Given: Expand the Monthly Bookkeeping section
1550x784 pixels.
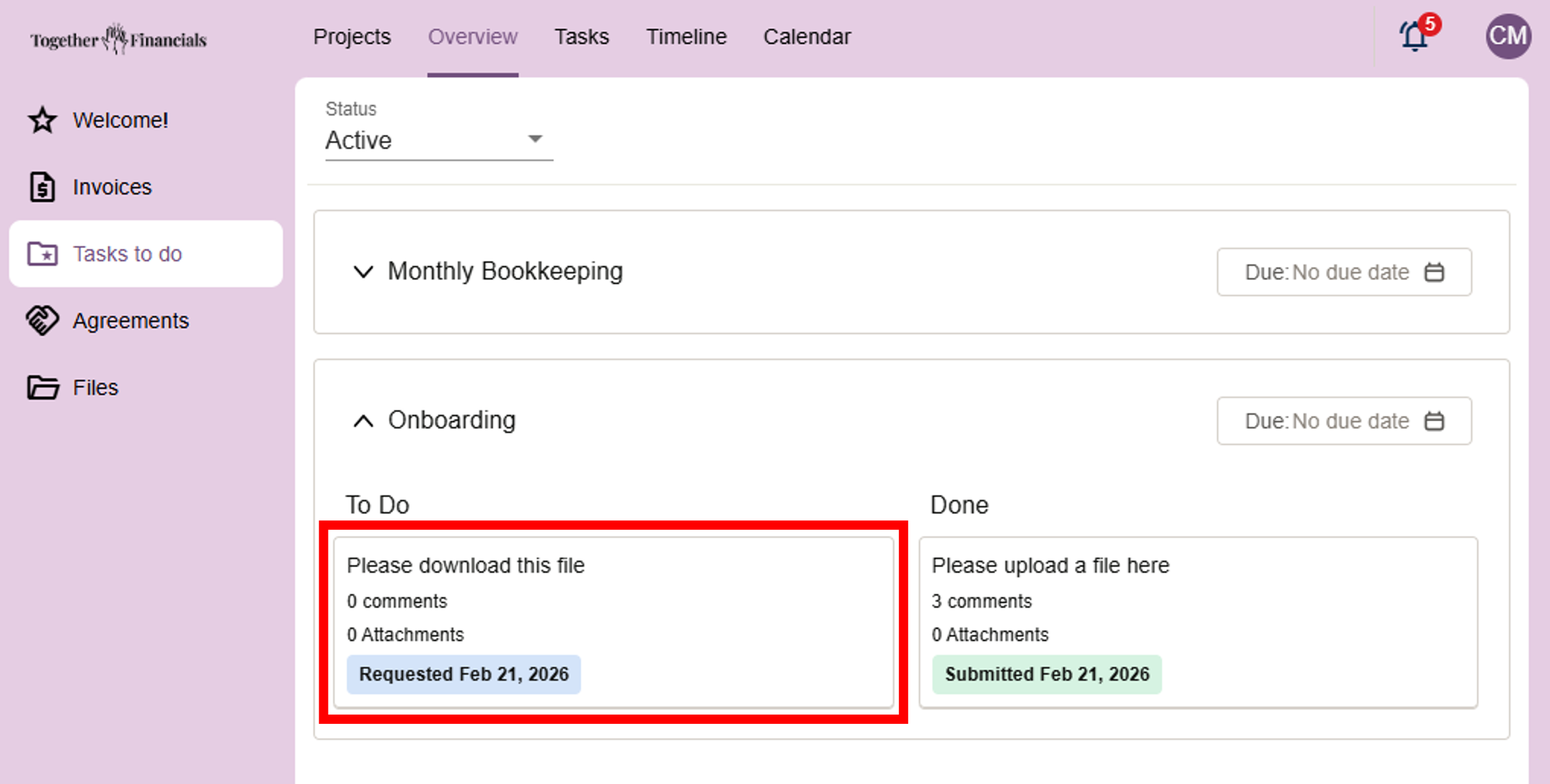Looking at the screenshot, I should [363, 271].
